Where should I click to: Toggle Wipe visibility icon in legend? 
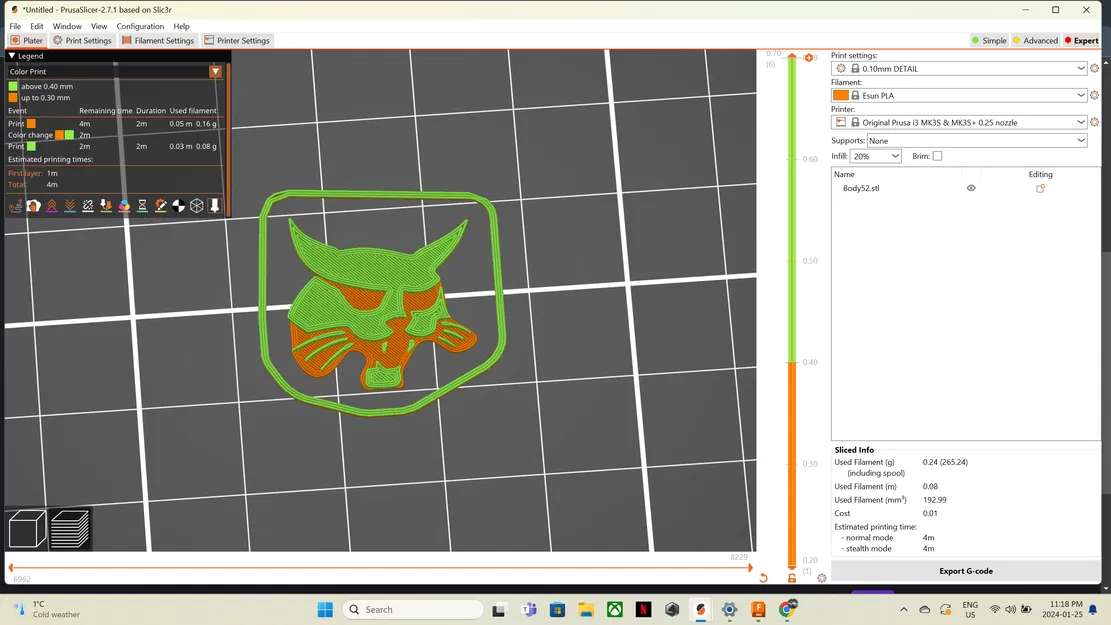point(33,205)
